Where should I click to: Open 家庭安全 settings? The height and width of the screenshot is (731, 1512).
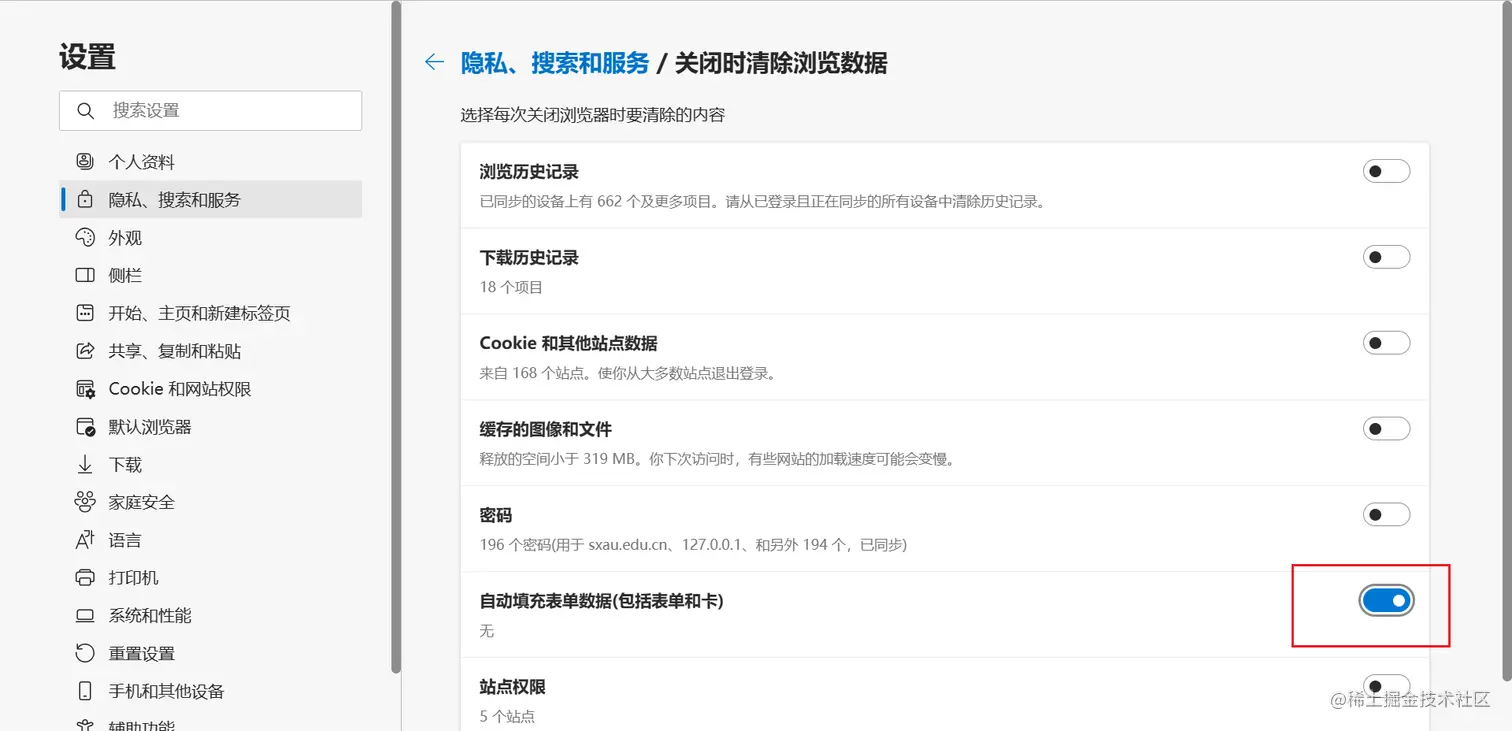tap(210, 502)
